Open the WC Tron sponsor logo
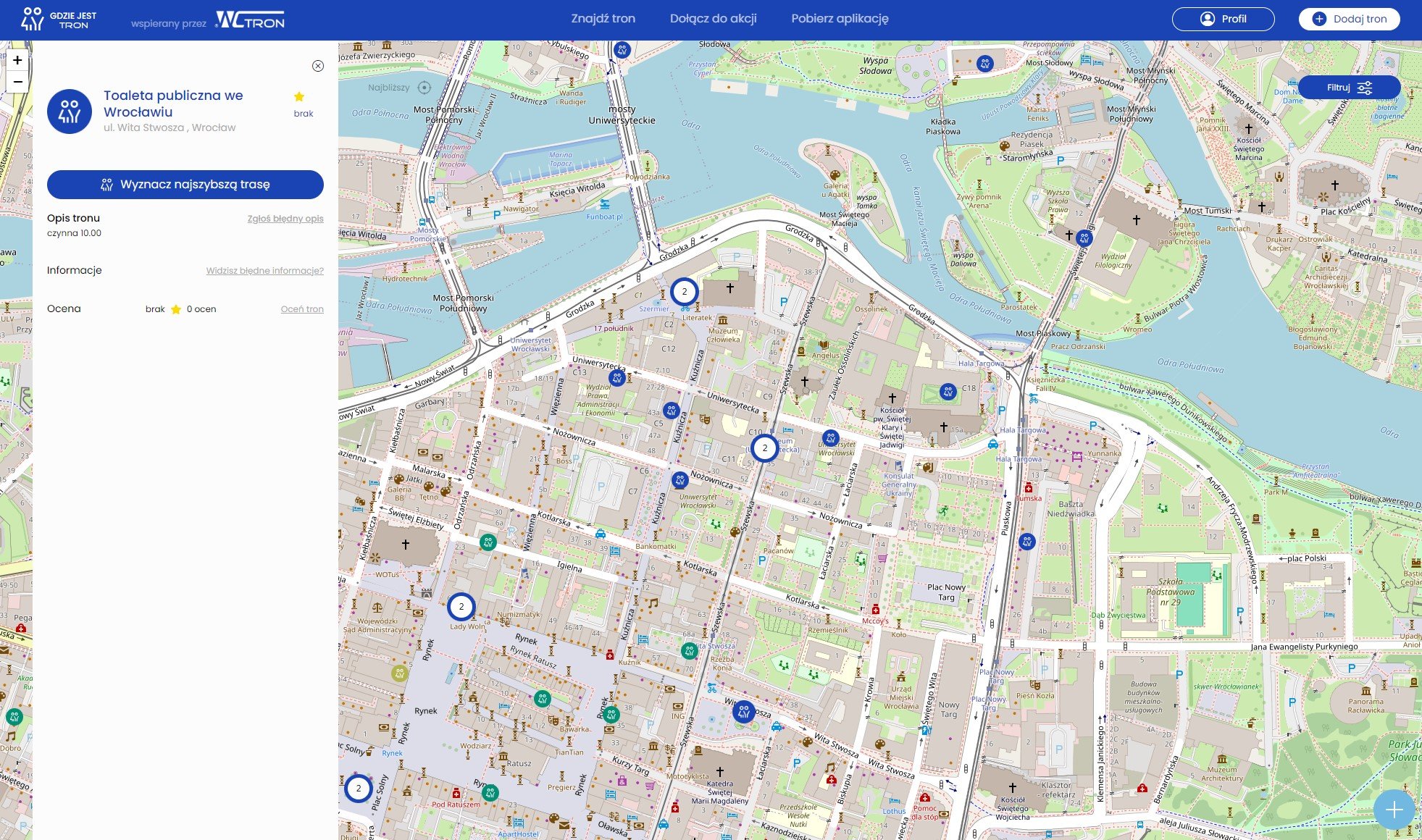1422x840 pixels. (251, 20)
